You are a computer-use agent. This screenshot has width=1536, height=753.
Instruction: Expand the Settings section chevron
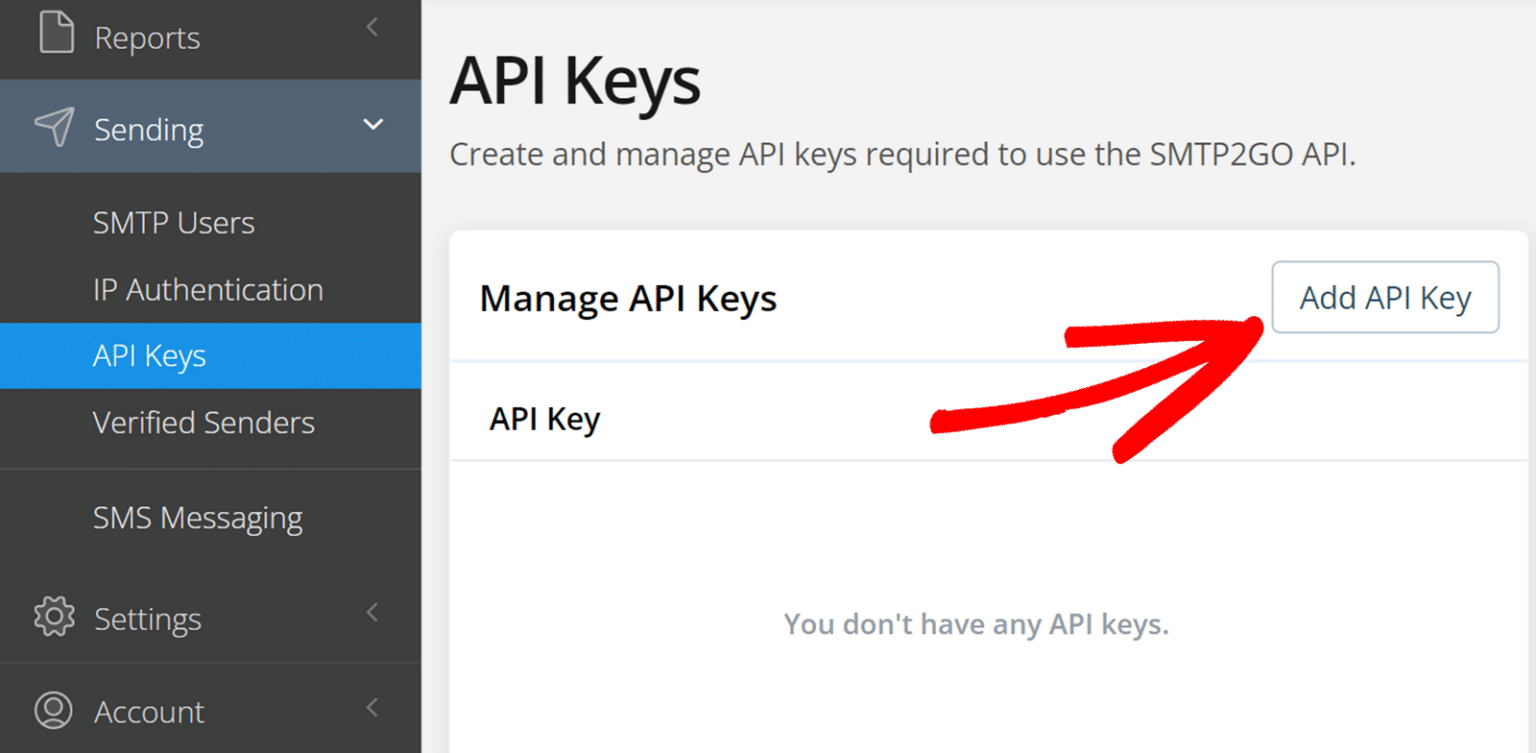tap(372, 612)
